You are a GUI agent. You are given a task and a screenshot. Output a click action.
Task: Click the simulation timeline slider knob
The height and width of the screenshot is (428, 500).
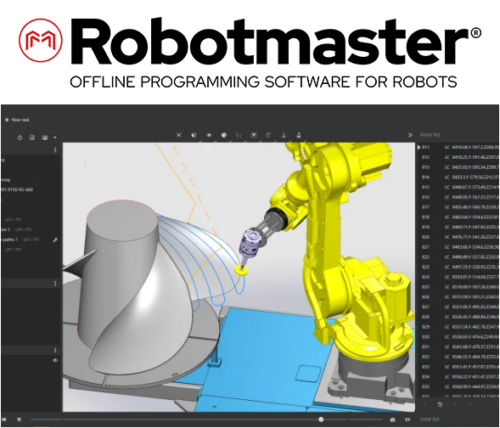click(321, 419)
